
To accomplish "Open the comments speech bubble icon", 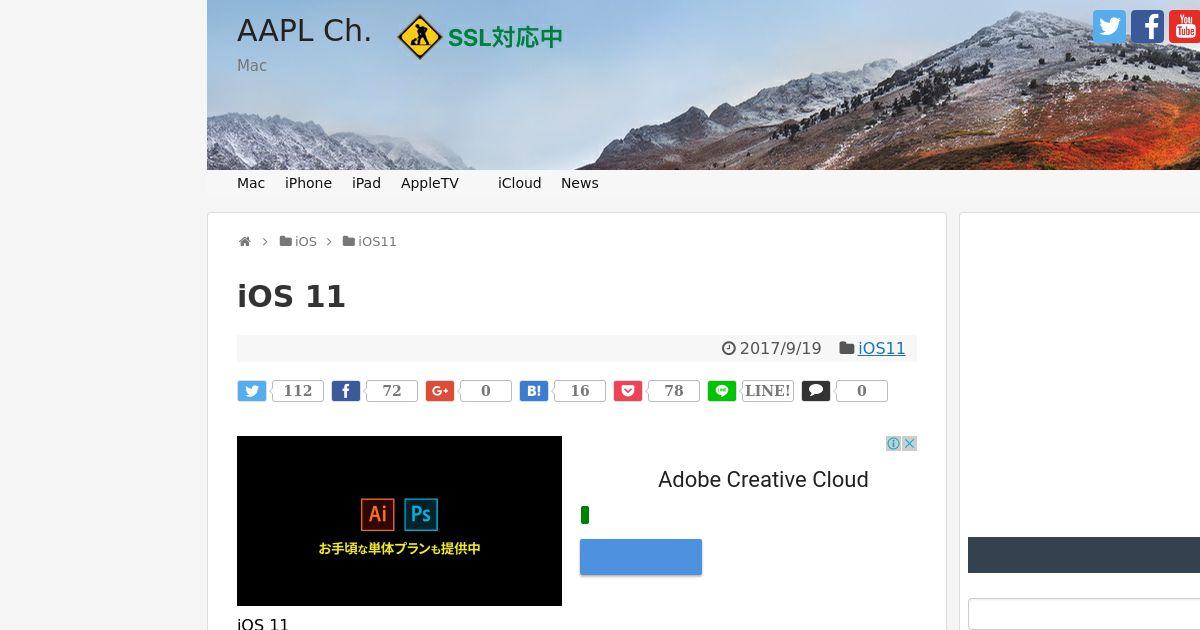I will coord(816,391).
